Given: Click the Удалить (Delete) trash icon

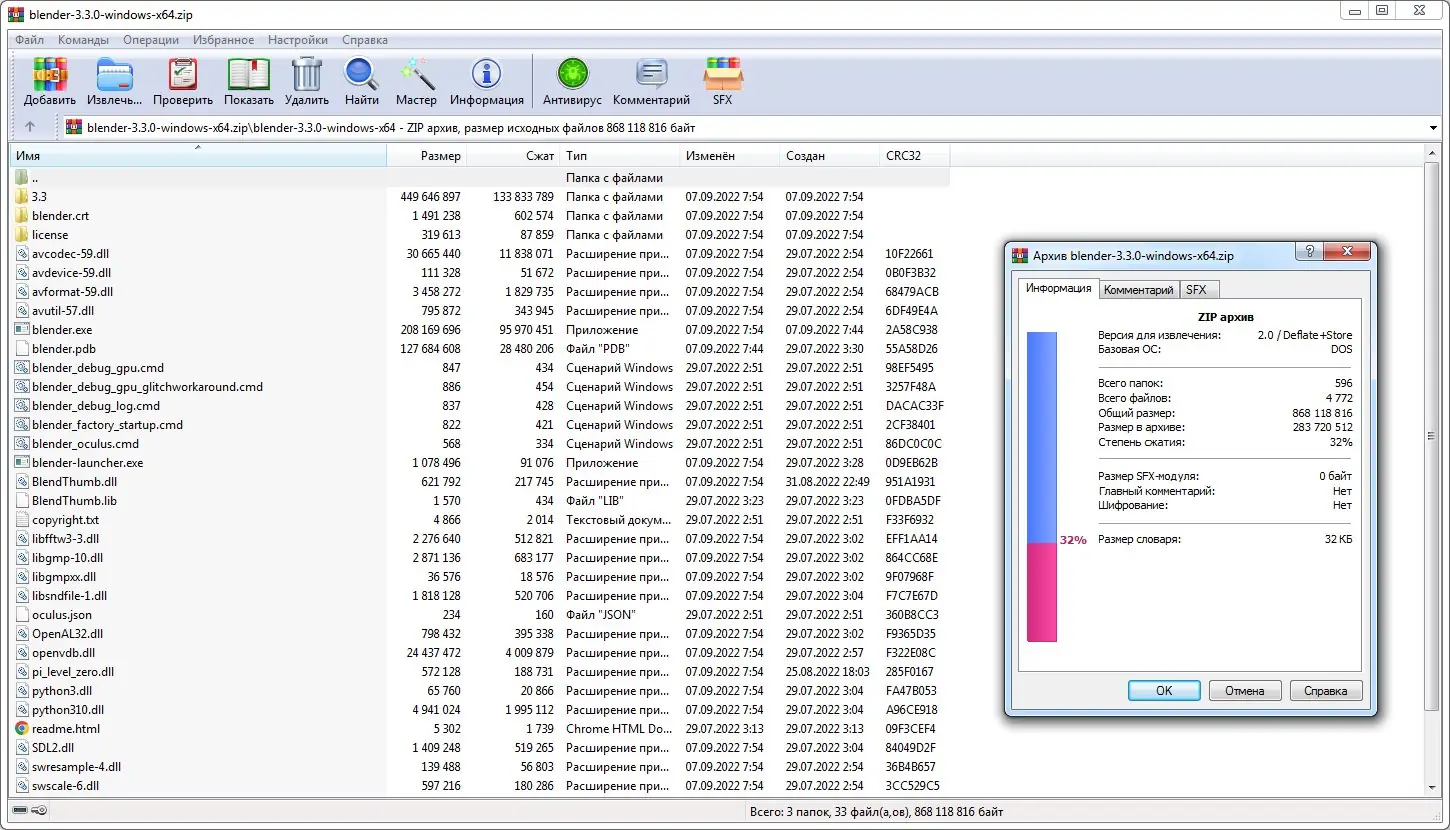Looking at the screenshot, I should point(306,75).
